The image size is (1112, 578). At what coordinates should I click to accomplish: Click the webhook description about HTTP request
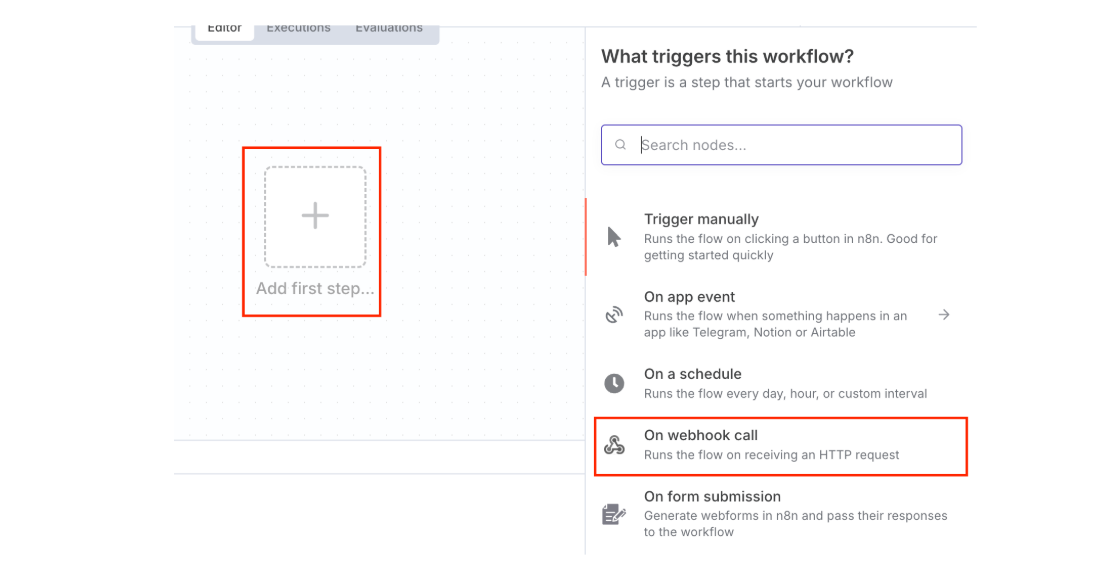tap(771, 455)
